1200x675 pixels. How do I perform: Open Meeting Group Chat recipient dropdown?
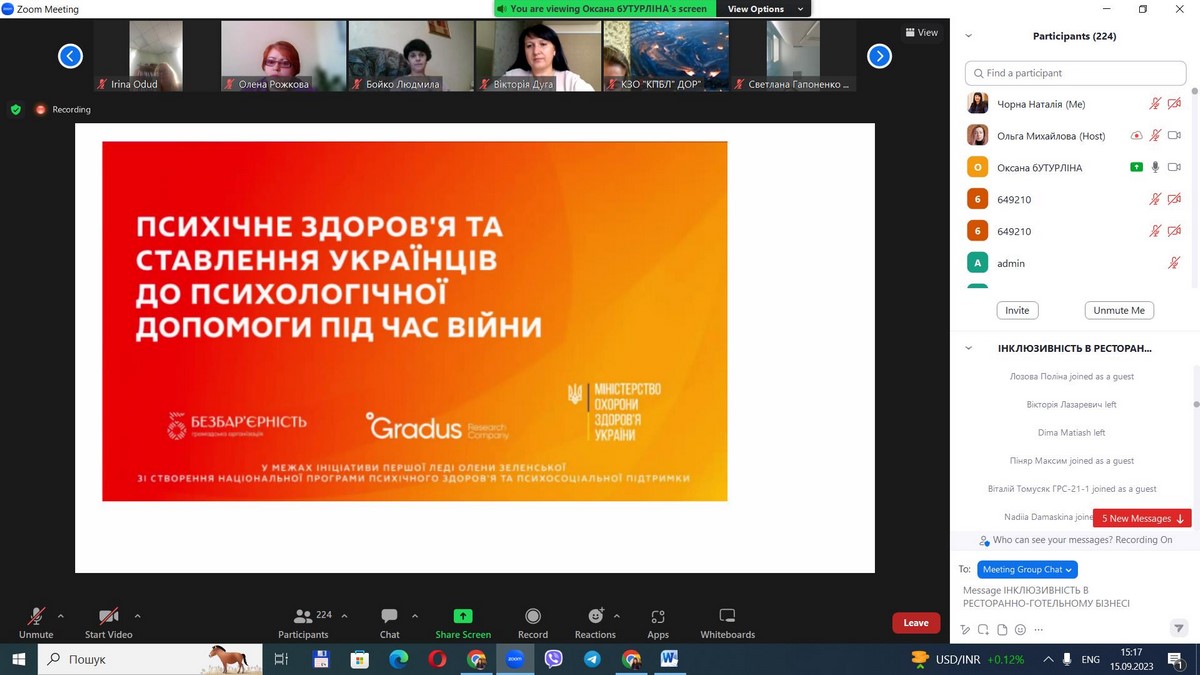1027,569
